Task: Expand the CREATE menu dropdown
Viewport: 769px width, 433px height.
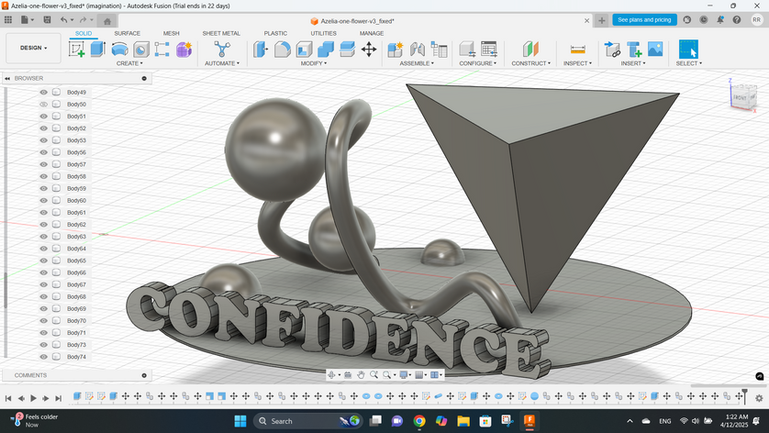Action: (x=129, y=63)
